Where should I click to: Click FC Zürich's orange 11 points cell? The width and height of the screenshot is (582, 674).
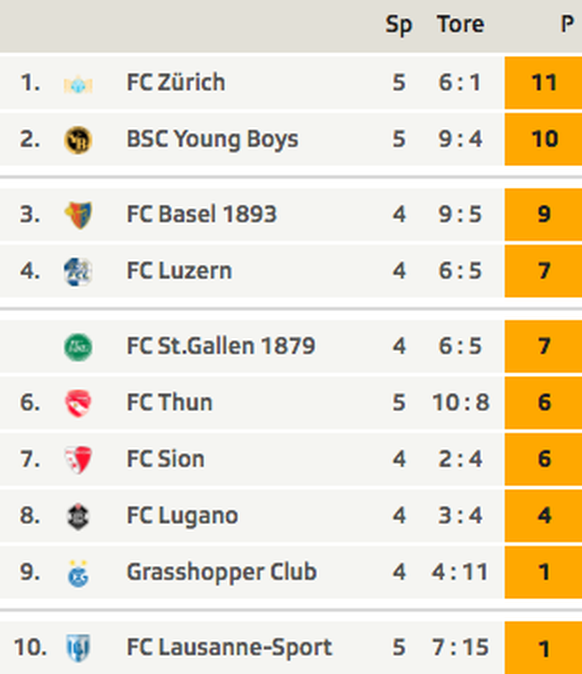[543, 83]
